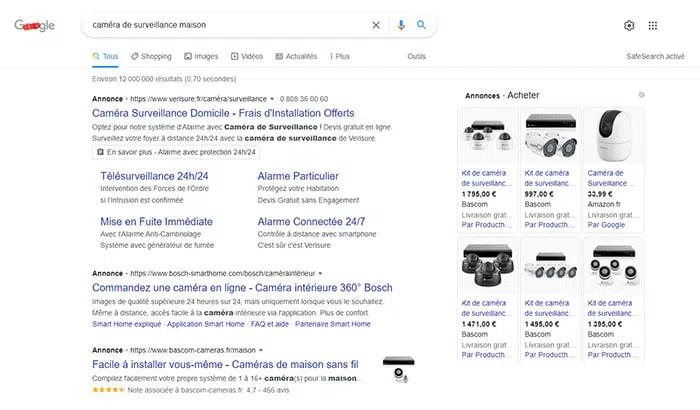
Task: Click the blue magnifier search button
Action: 421,25
